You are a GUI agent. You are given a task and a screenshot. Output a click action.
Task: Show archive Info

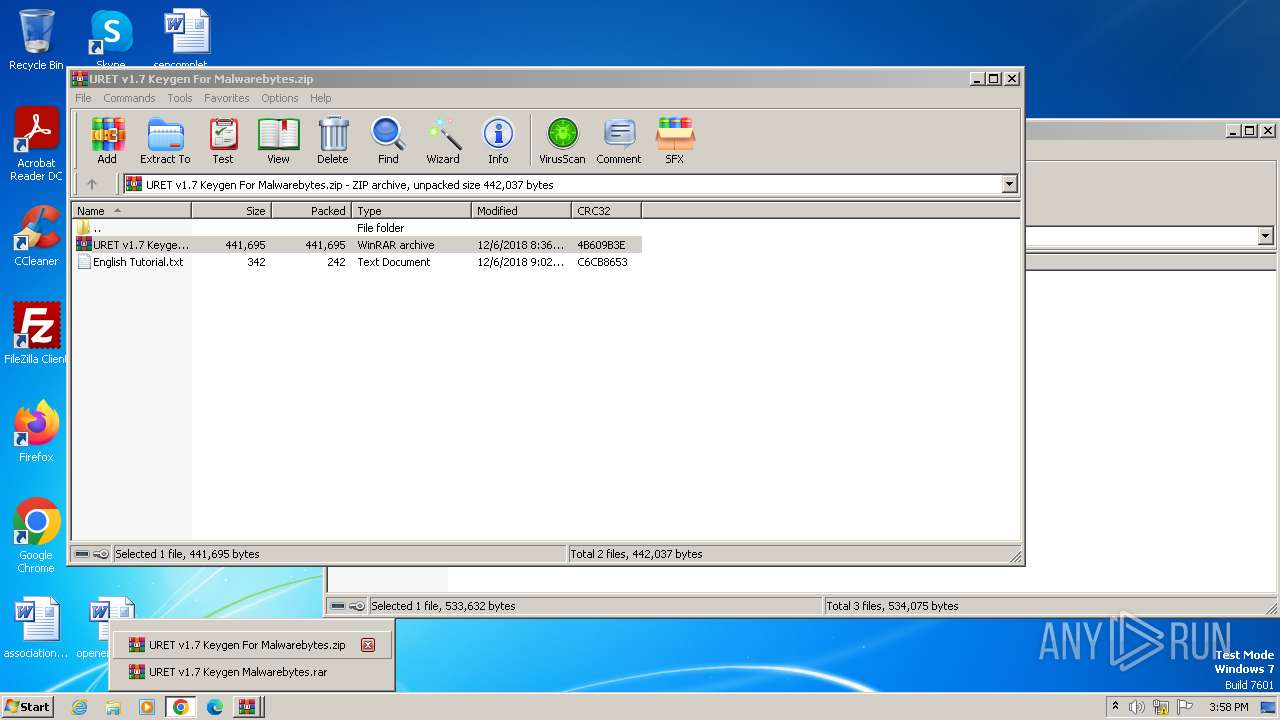498,140
